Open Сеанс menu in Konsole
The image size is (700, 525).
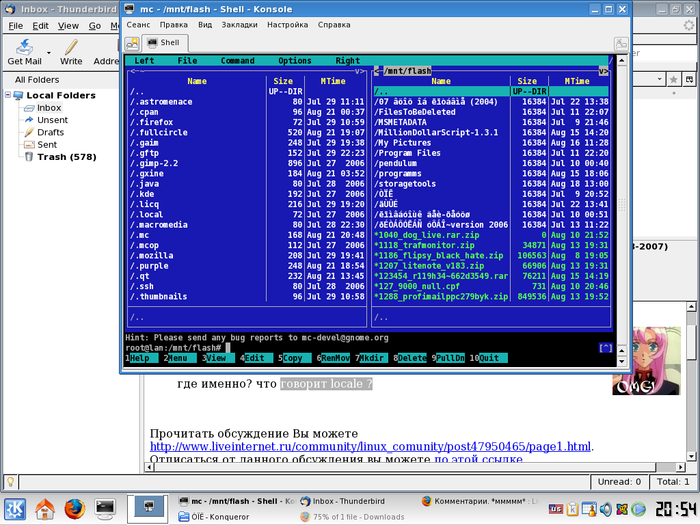pos(138,25)
